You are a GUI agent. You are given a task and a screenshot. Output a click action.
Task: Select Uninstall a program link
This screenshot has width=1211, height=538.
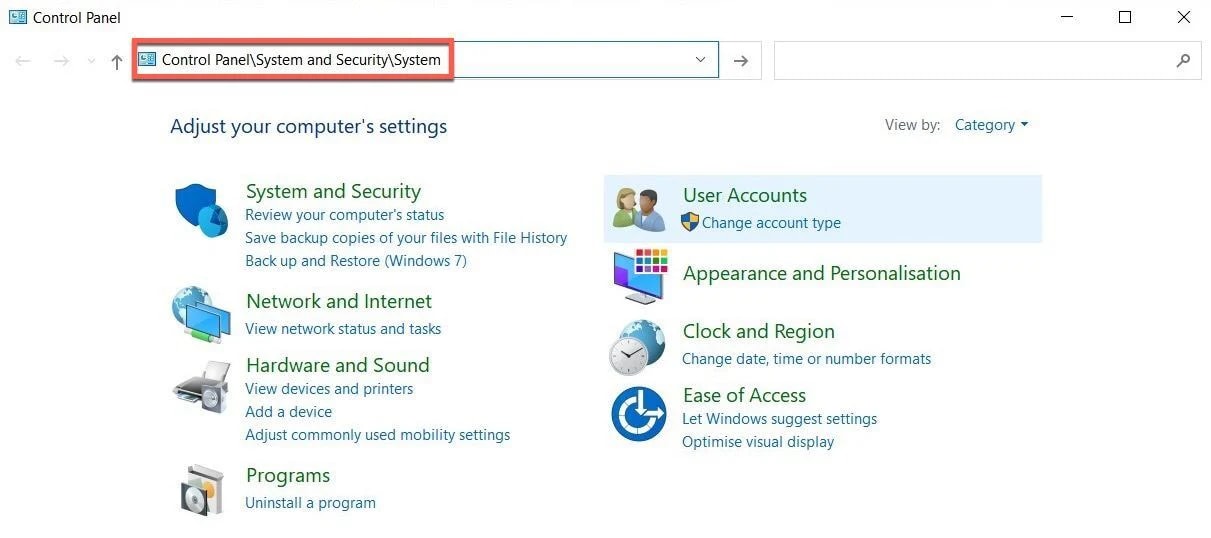310,503
